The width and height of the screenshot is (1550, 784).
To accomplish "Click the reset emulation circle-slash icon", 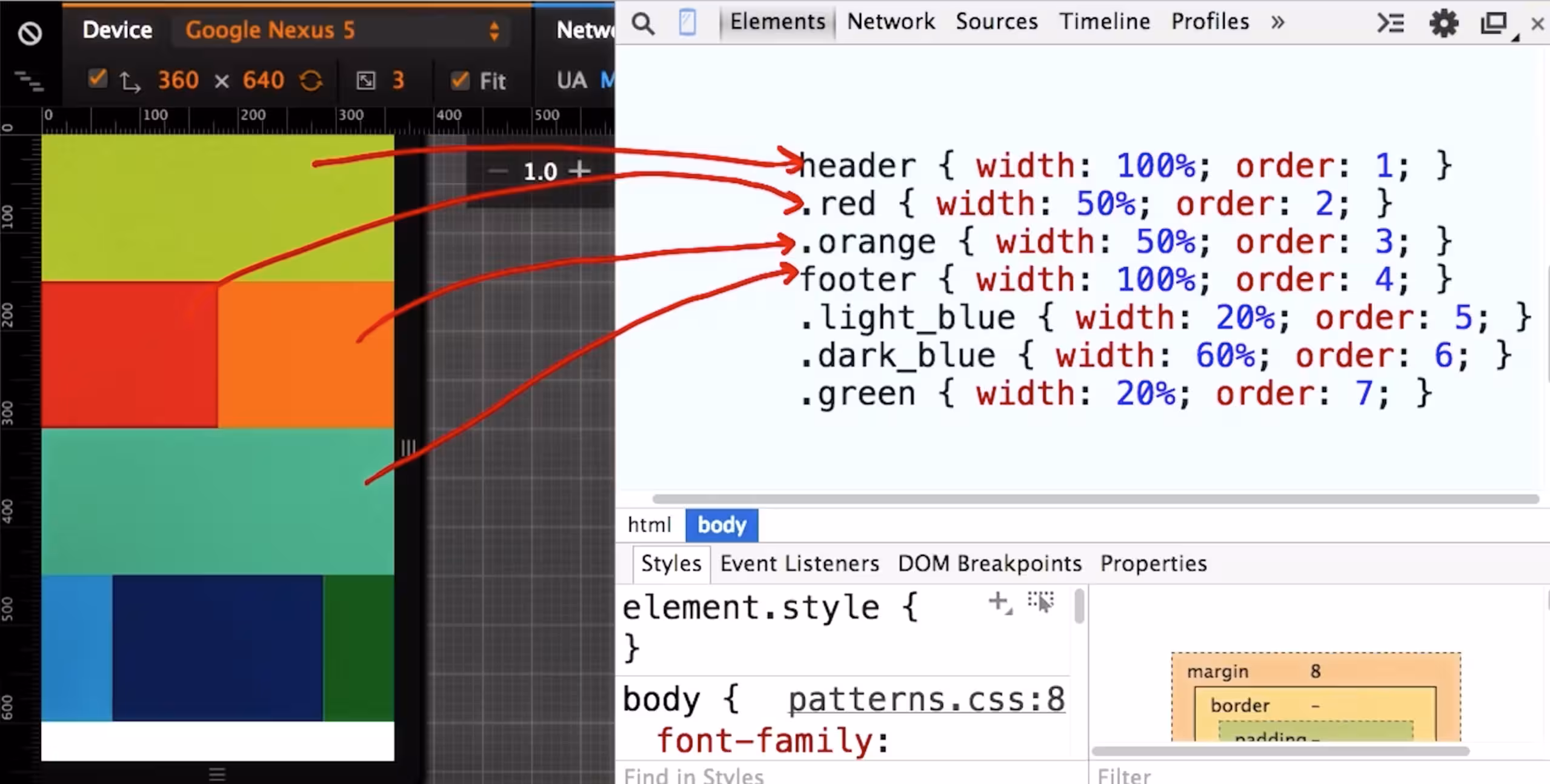I will [x=30, y=33].
